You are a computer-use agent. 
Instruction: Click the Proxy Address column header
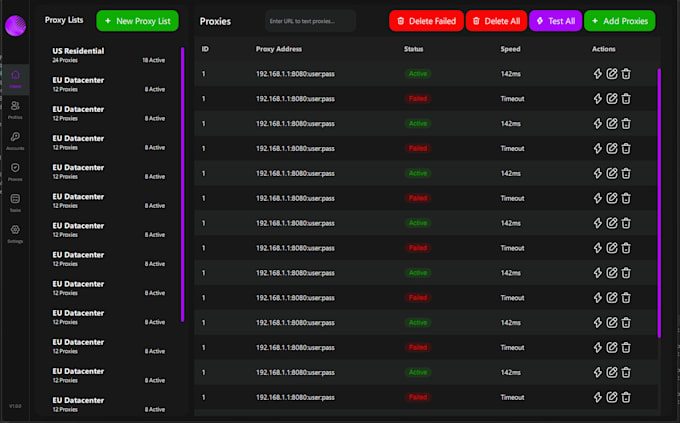[278, 49]
